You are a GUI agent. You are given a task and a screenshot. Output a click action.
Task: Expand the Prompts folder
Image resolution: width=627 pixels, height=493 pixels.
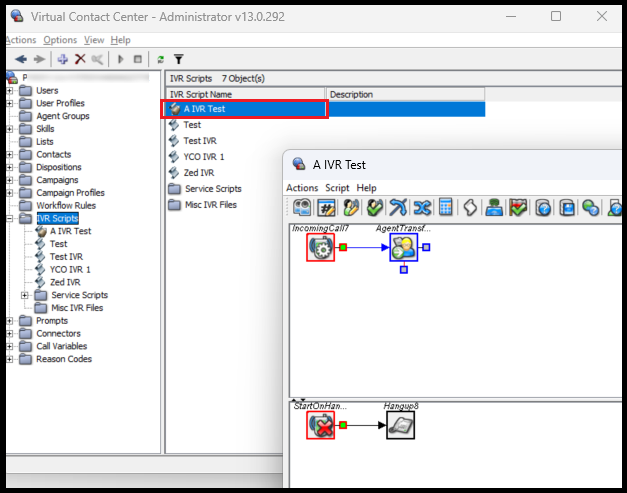pyautogui.click(x=10, y=321)
